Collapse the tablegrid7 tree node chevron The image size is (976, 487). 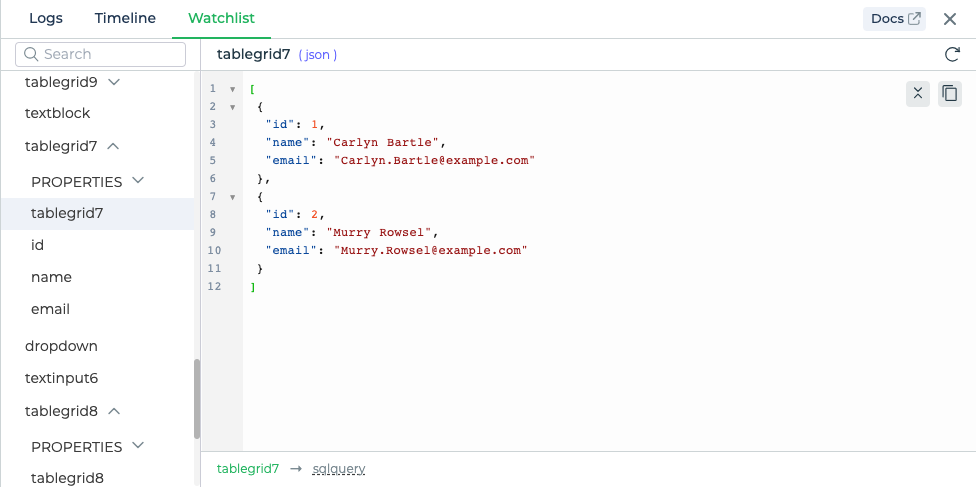pyautogui.click(x=113, y=146)
